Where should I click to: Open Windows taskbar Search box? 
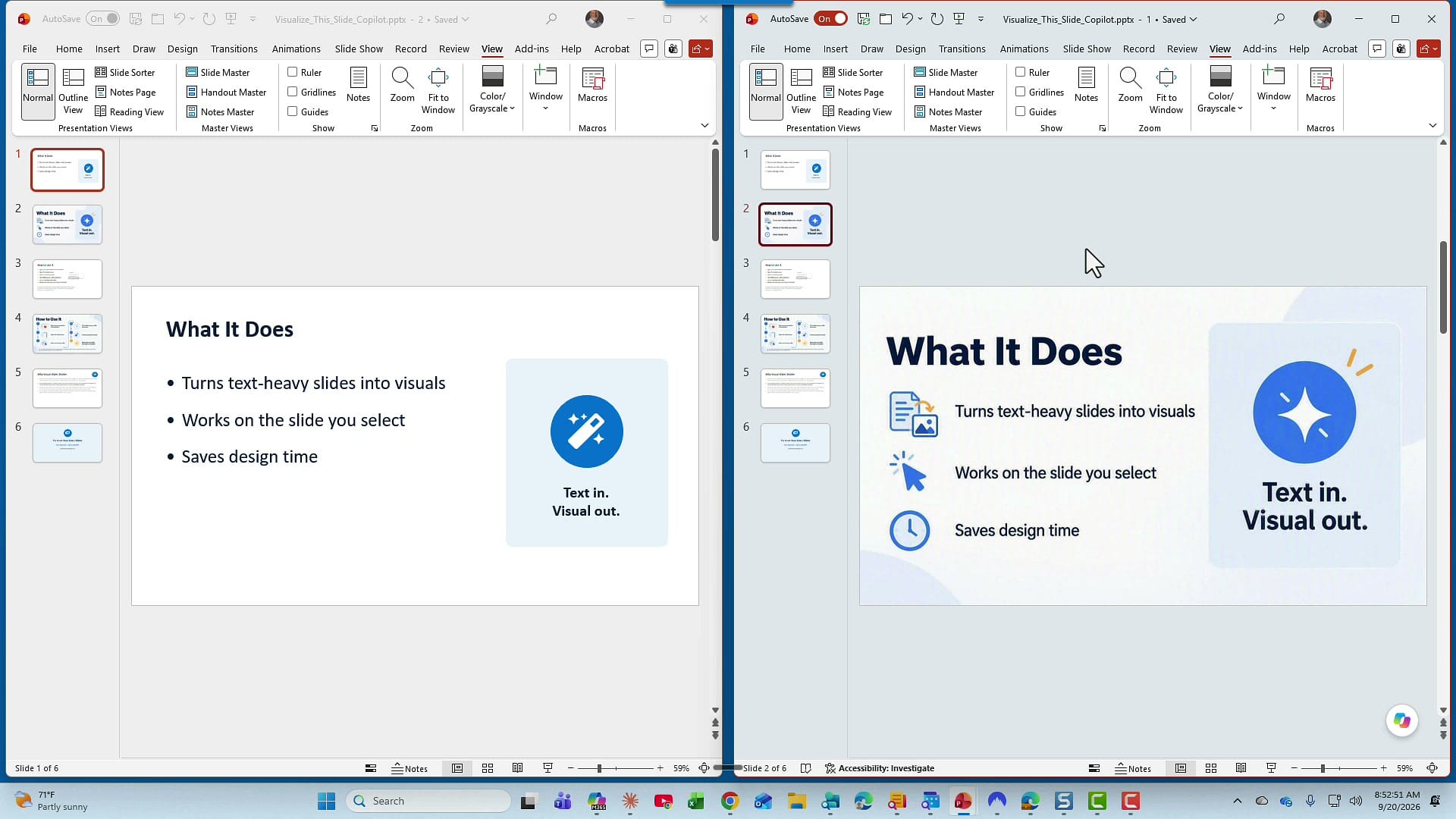coord(428,801)
